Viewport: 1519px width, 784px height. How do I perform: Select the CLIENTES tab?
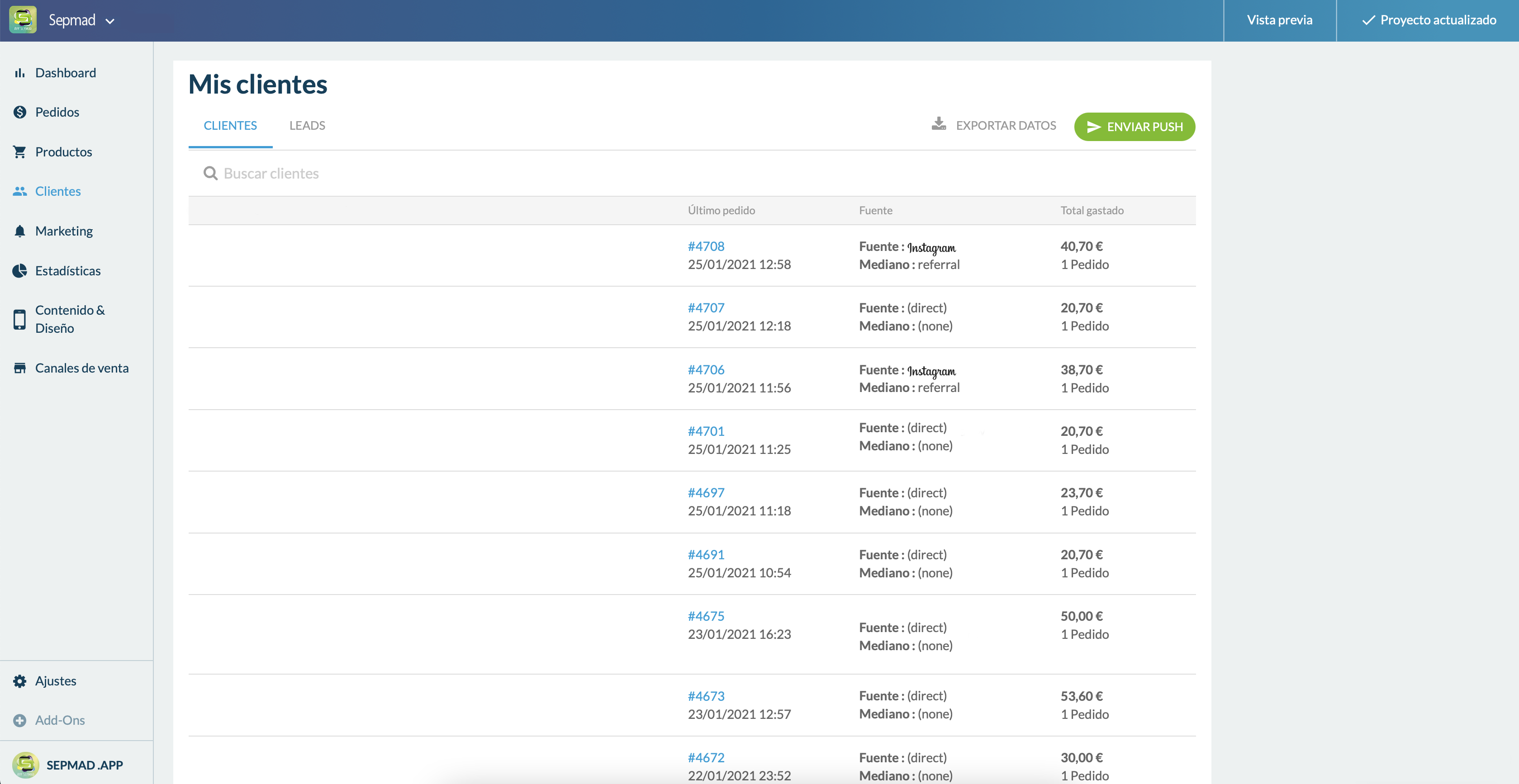(x=230, y=126)
